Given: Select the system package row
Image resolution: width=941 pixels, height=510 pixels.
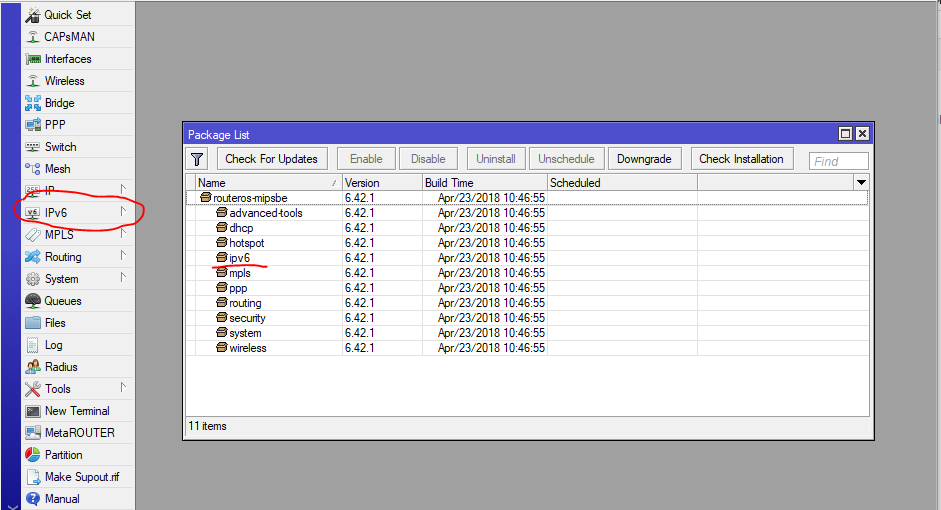Looking at the screenshot, I should pos(527,333).
